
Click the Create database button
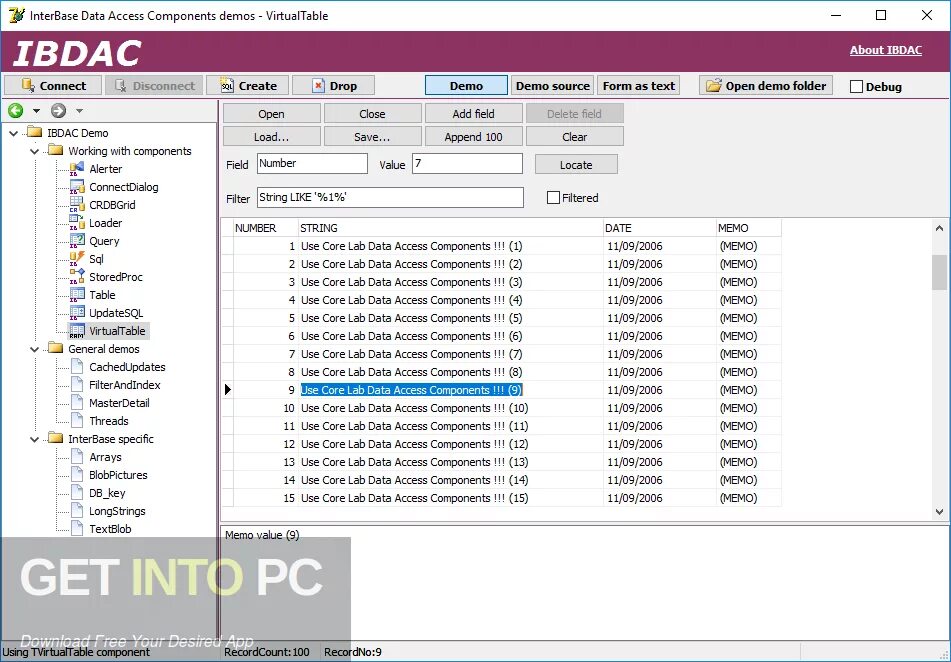[x=247, y=86]
